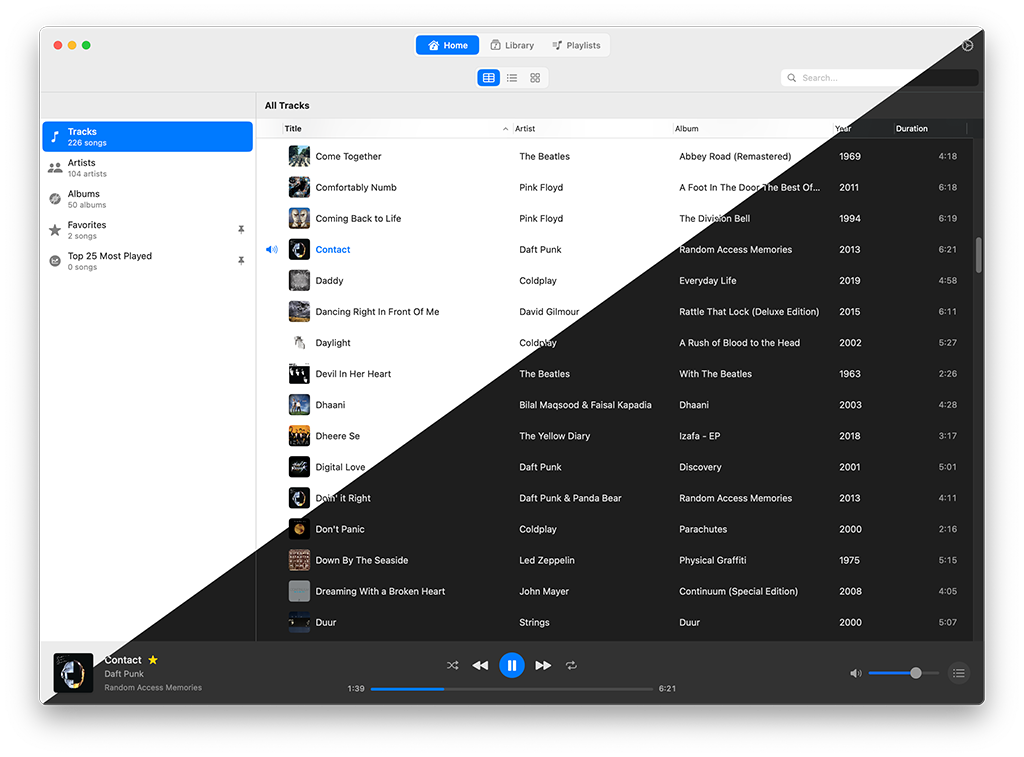1024x757 pixels.
Task: Open Top 25 Most Played list
Action: tap(148, 261)
